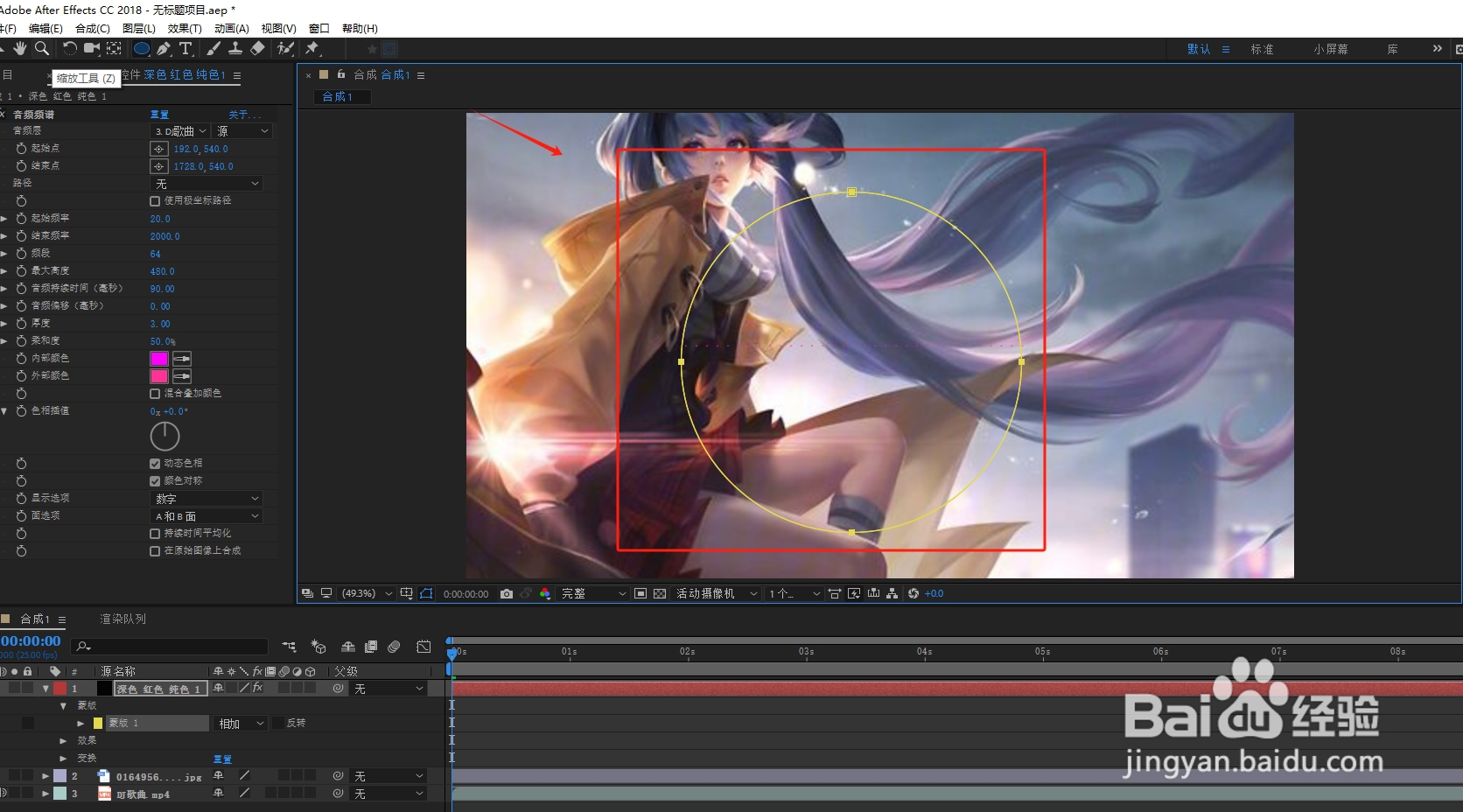Open the resolution dropdown 完整

[x=593, y=593]
